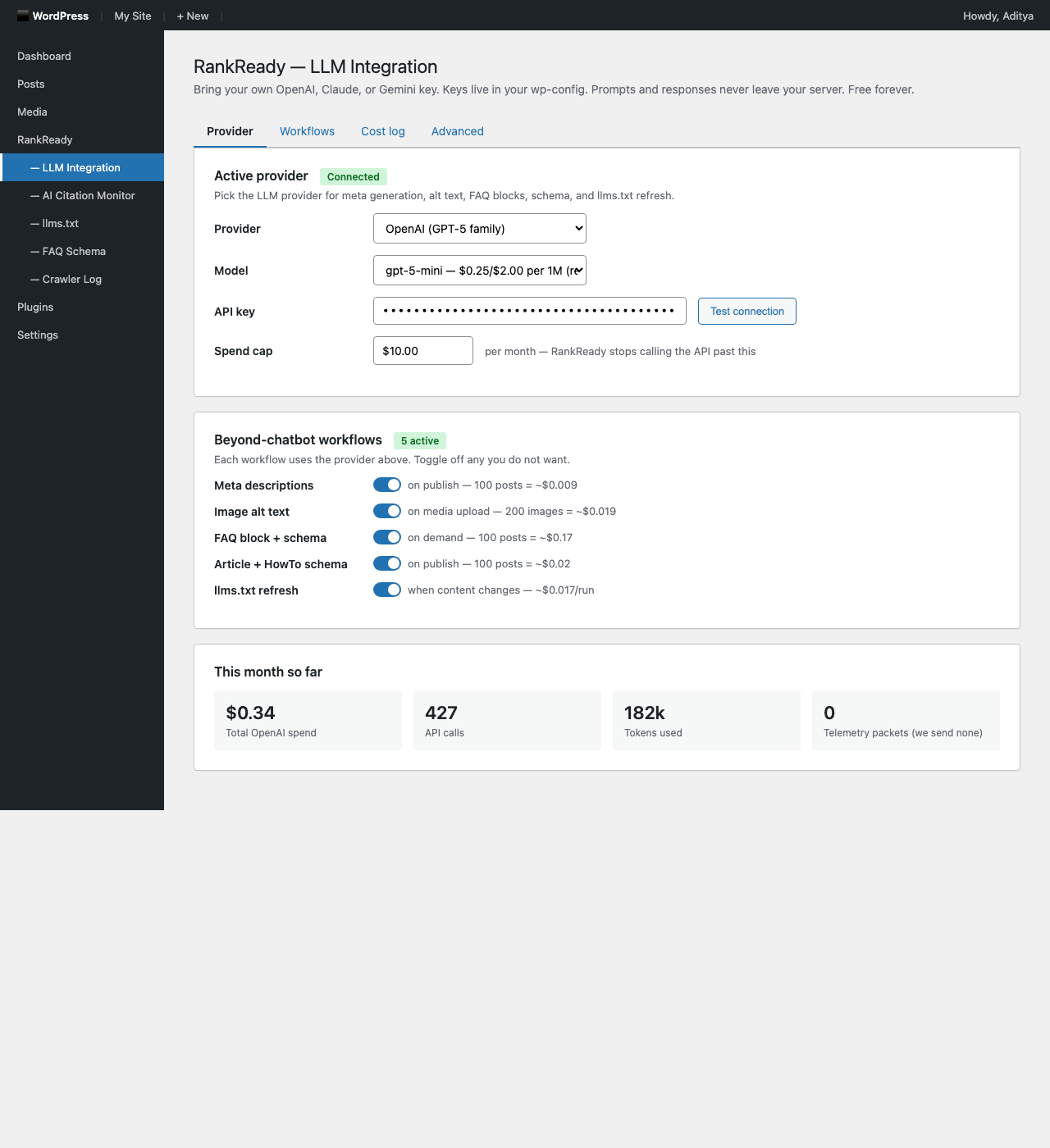Open the Howdy, Aditya account menu
This screenshot has width=1050, height=1148.
pos(998,16)
